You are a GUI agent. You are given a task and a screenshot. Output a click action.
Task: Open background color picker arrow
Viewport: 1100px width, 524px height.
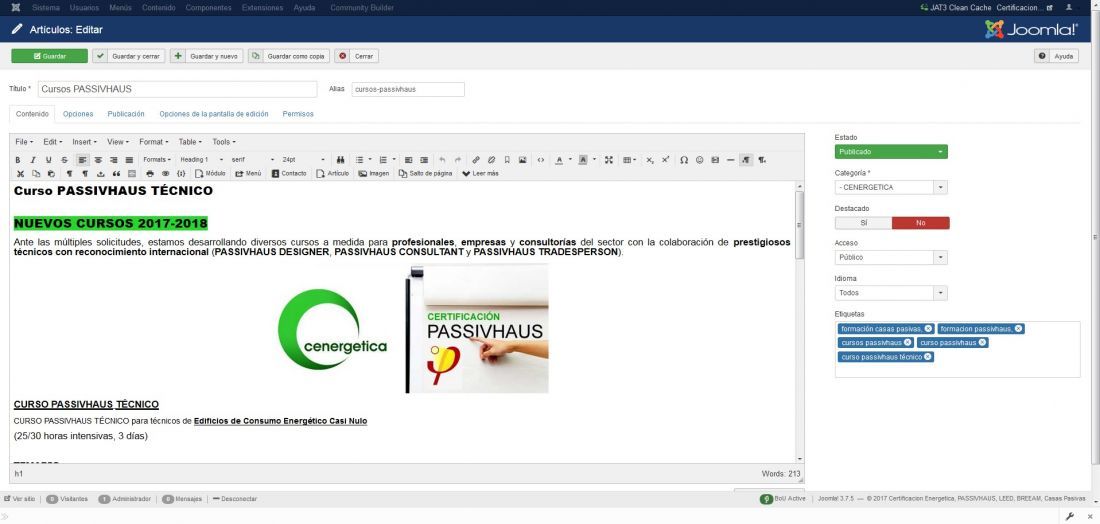[593, 160]
